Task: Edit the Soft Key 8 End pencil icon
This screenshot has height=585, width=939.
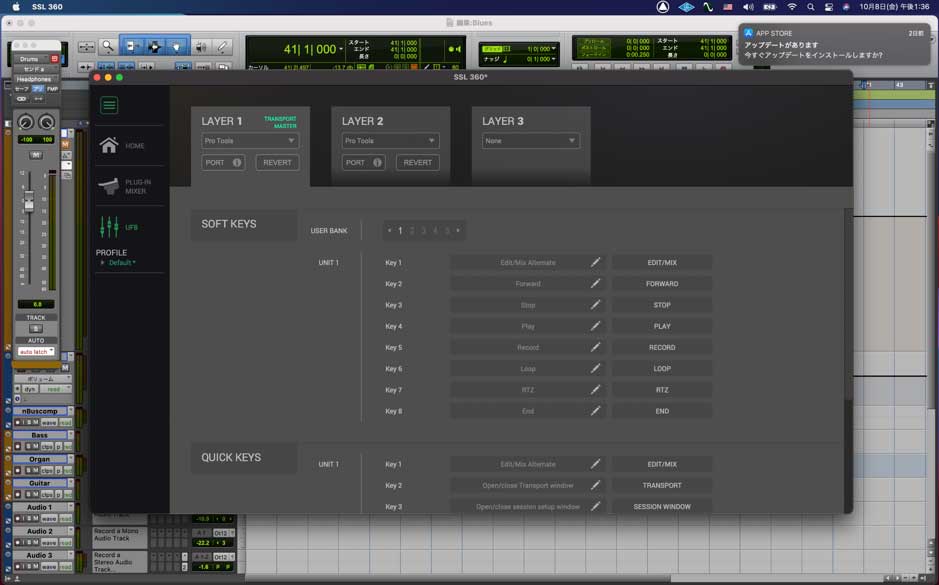Action: coord(595,411)
